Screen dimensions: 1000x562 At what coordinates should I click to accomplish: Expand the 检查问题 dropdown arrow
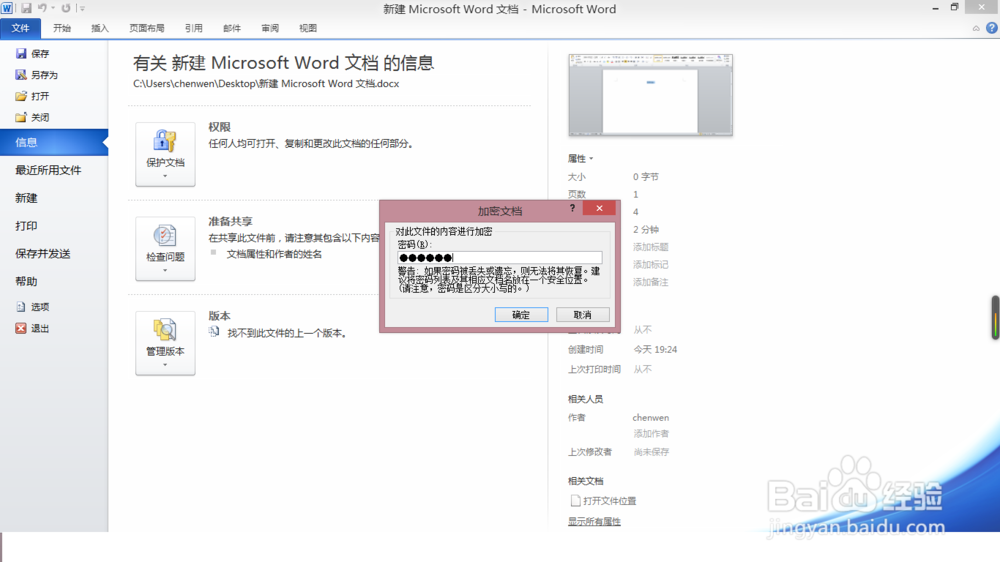tap(165, 270)
